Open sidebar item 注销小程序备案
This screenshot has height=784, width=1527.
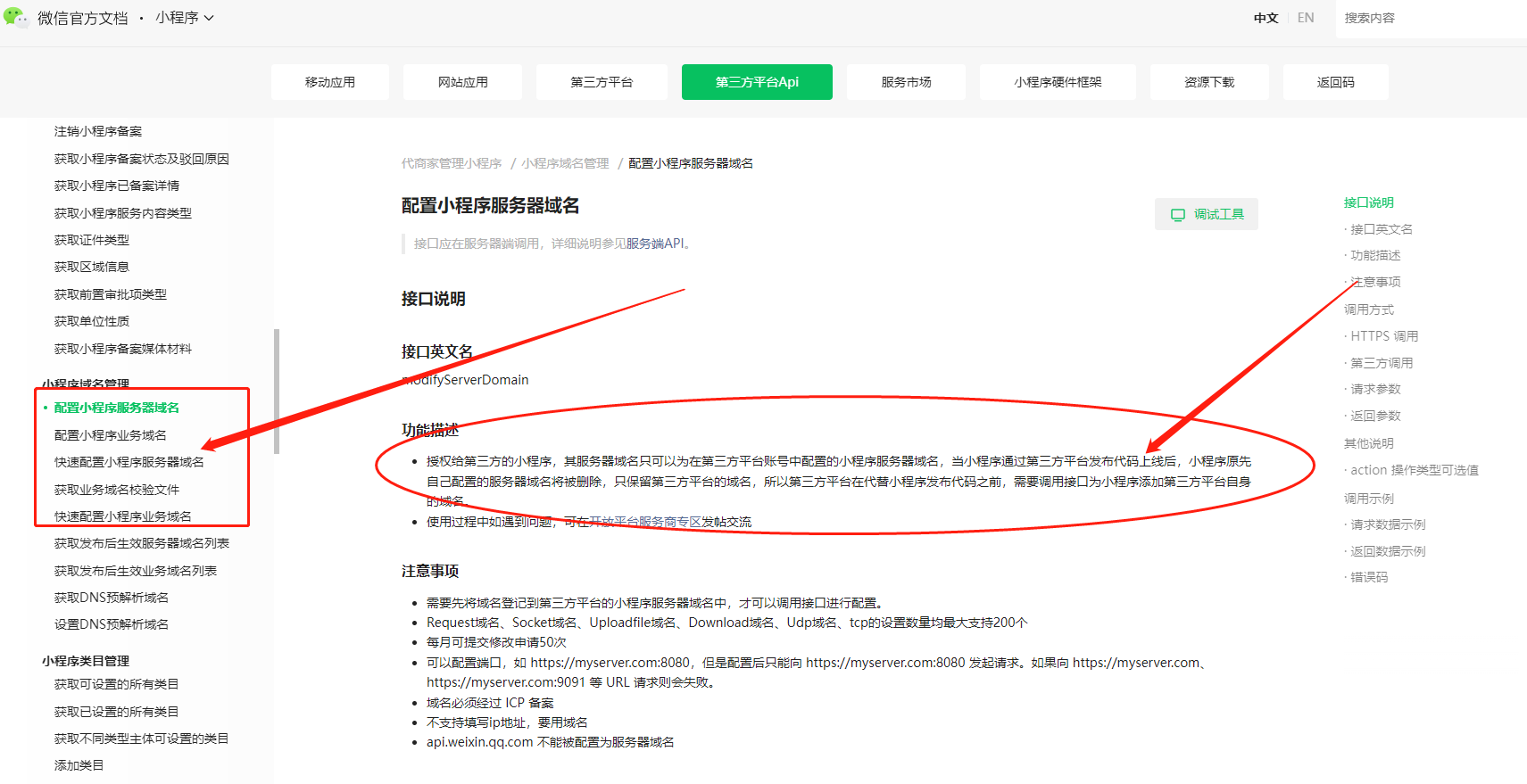pos(98,131)
